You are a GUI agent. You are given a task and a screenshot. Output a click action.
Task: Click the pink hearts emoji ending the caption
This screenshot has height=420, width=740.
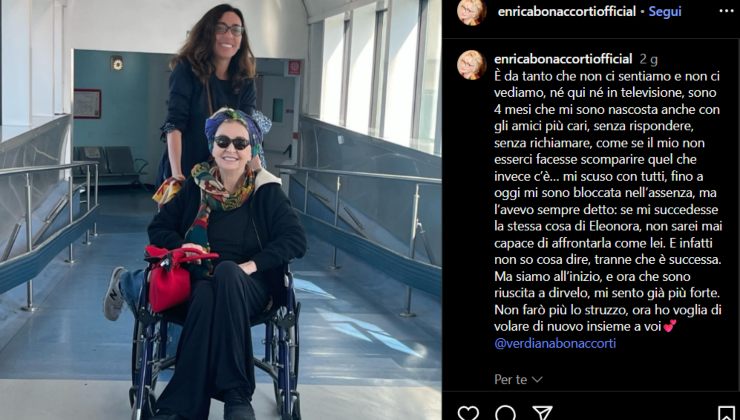coord(669,326)
